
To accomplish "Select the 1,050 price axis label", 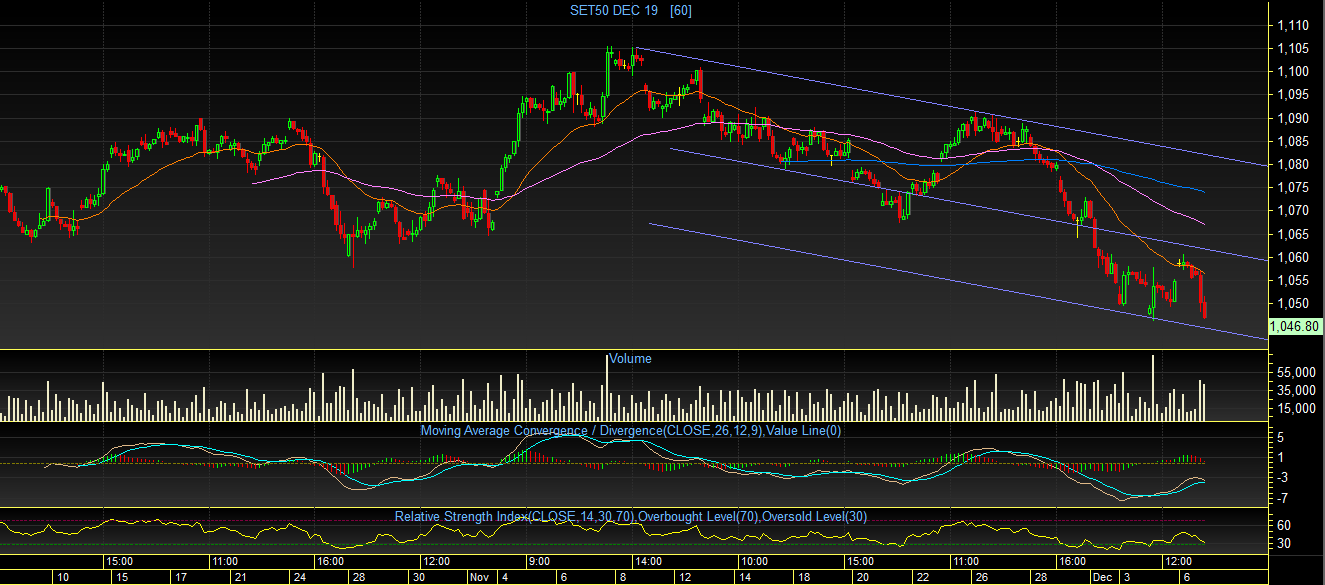I will pos(1293,303).
